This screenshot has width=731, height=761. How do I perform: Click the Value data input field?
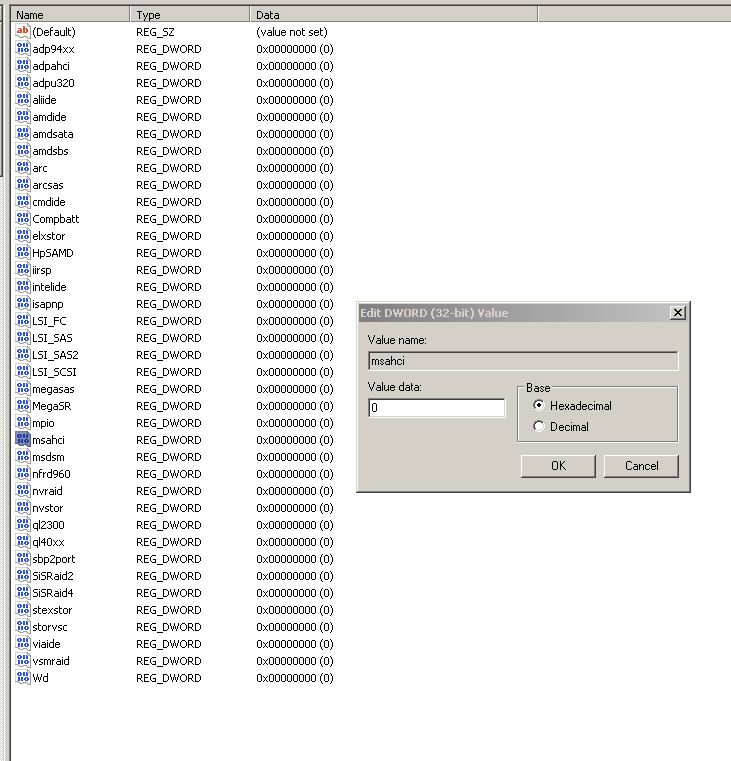click(x=436, y=408)
